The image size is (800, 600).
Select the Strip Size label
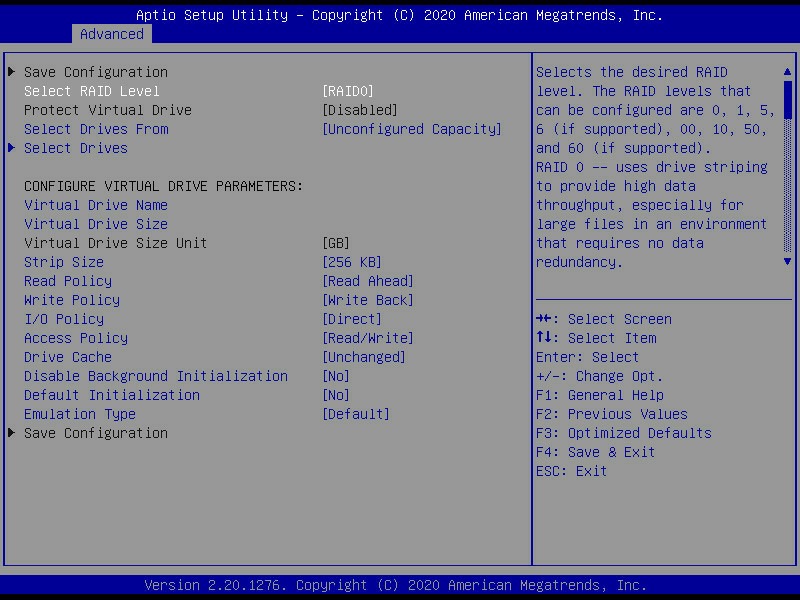click(x=64, y=262)
